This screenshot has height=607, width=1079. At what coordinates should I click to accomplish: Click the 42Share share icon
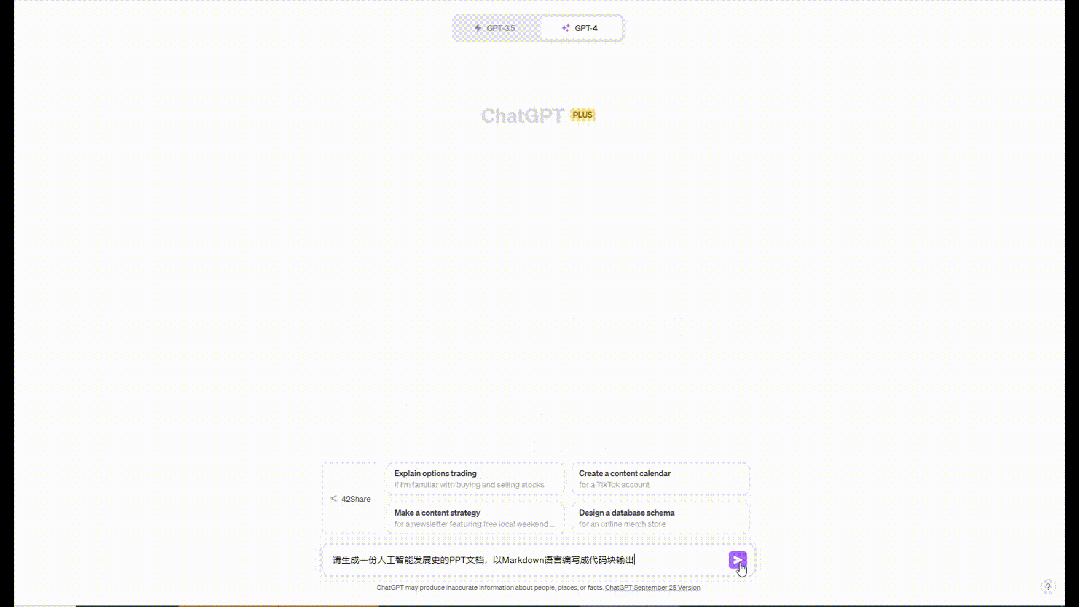[x=334, y=499]
